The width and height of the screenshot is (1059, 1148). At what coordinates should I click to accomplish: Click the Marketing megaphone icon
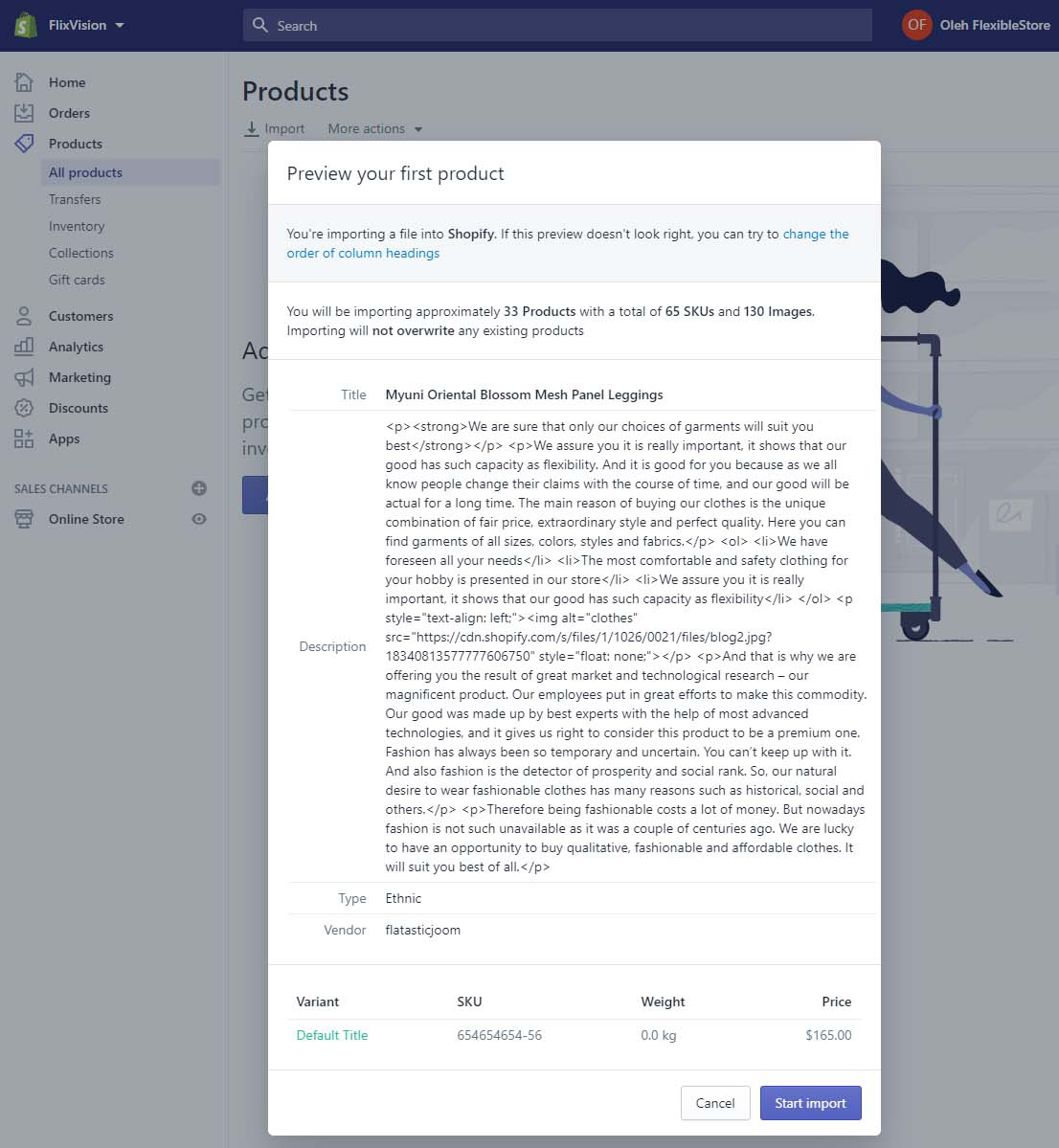point(24,377)
